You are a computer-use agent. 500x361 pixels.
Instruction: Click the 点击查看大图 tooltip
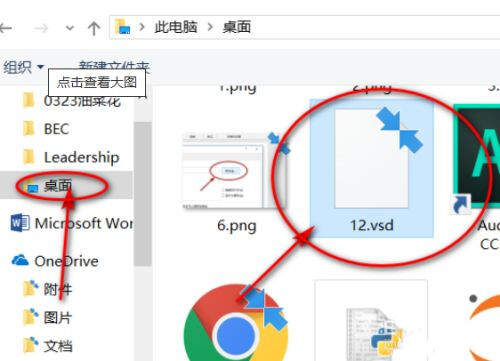(x=97, y=82)
